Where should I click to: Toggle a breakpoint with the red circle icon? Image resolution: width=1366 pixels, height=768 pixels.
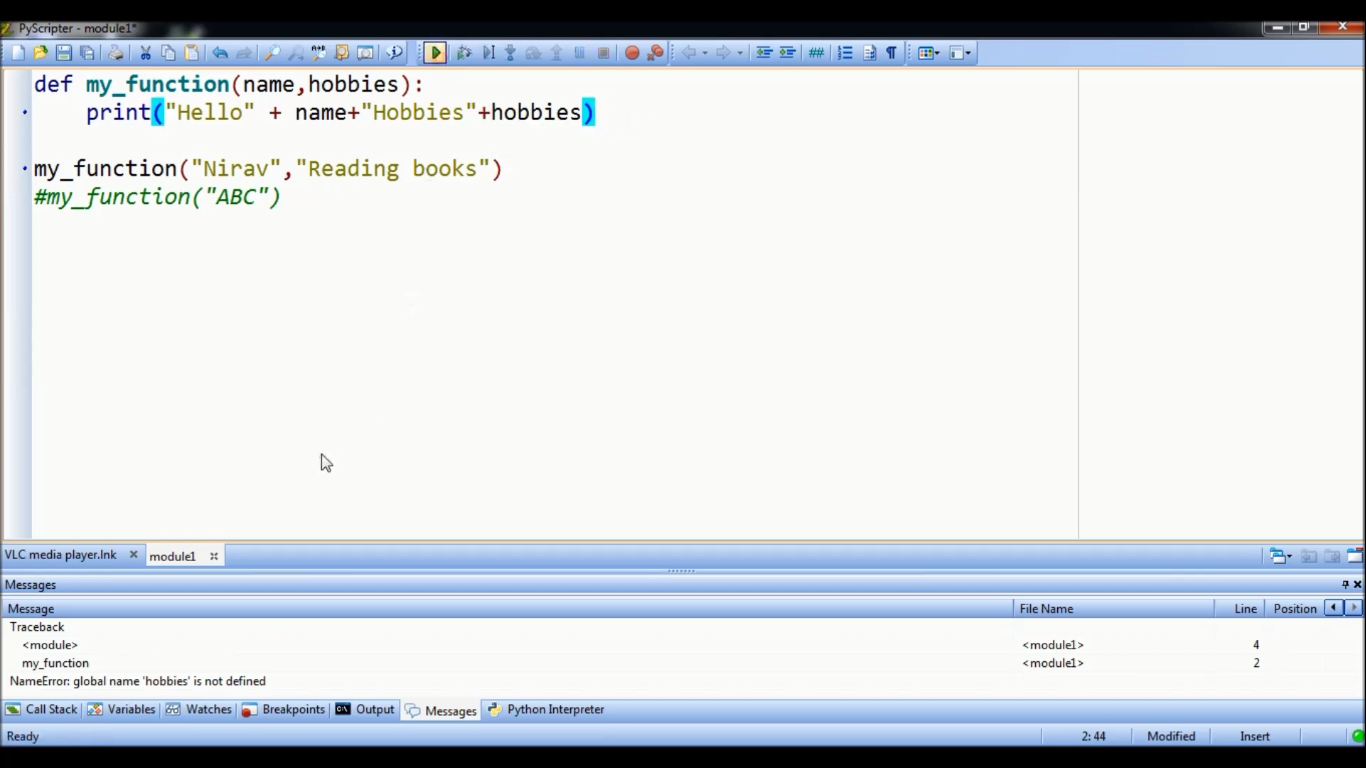point(631,52)
